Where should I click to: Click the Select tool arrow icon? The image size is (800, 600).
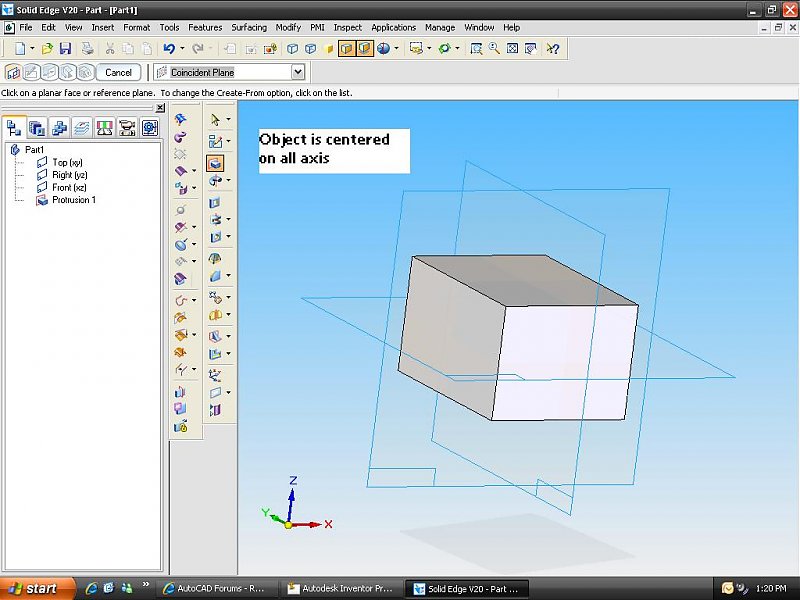click(x=214, y=119)
